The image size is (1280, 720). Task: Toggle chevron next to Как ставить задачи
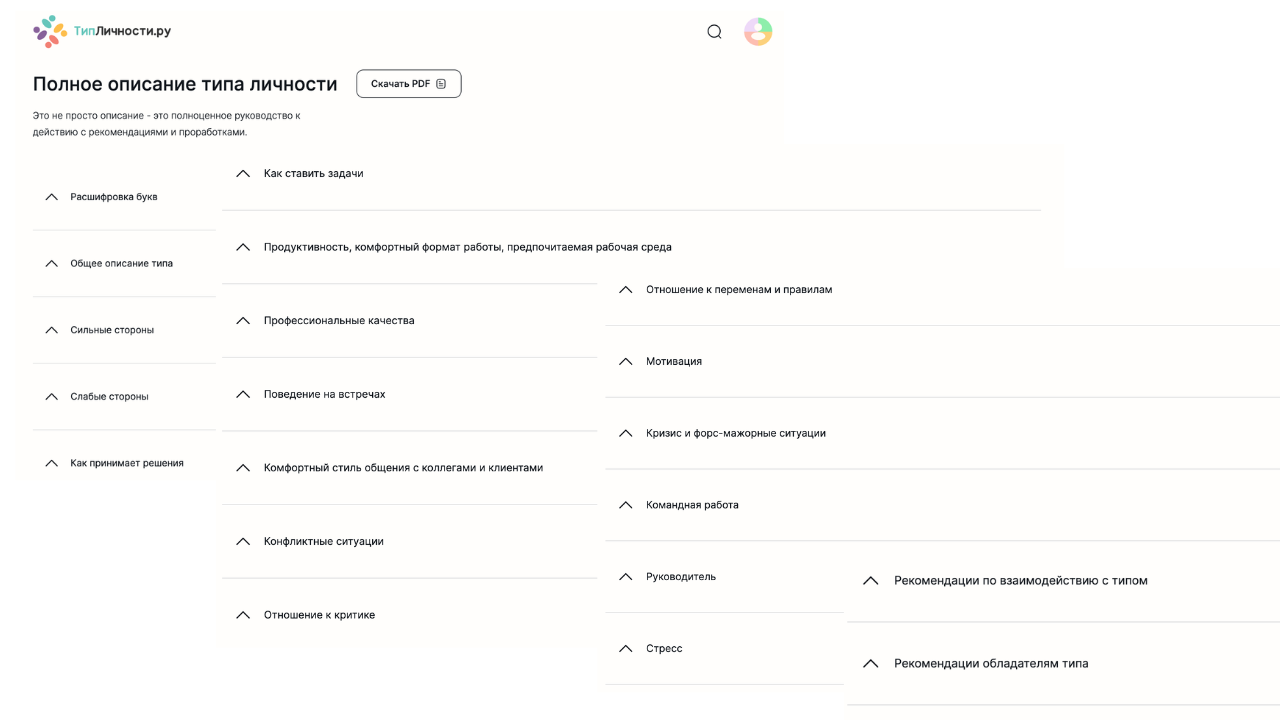point(242,174)
